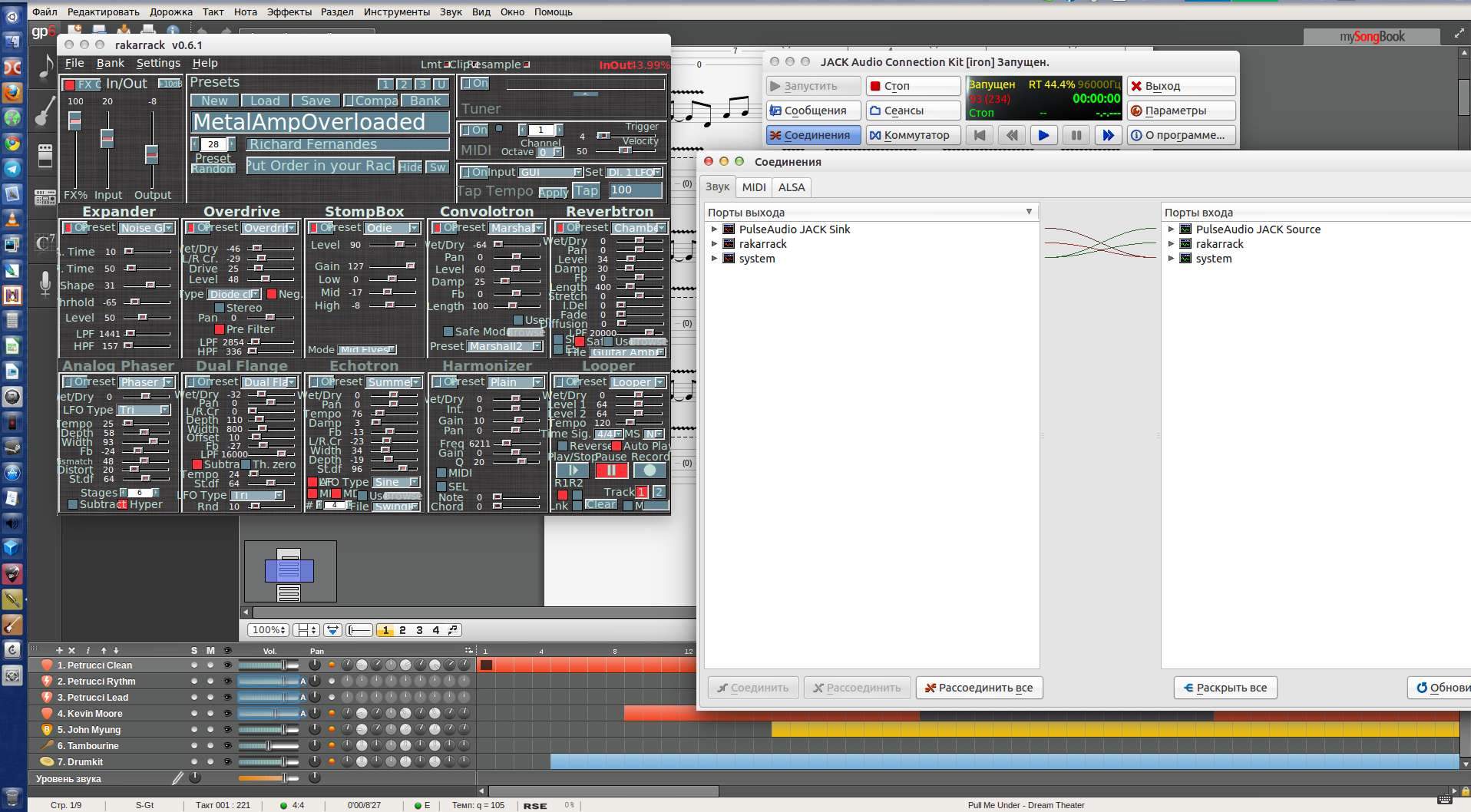Toggle visibility of Kevin Moore track

pyautogui.click(x=227, y=714)
